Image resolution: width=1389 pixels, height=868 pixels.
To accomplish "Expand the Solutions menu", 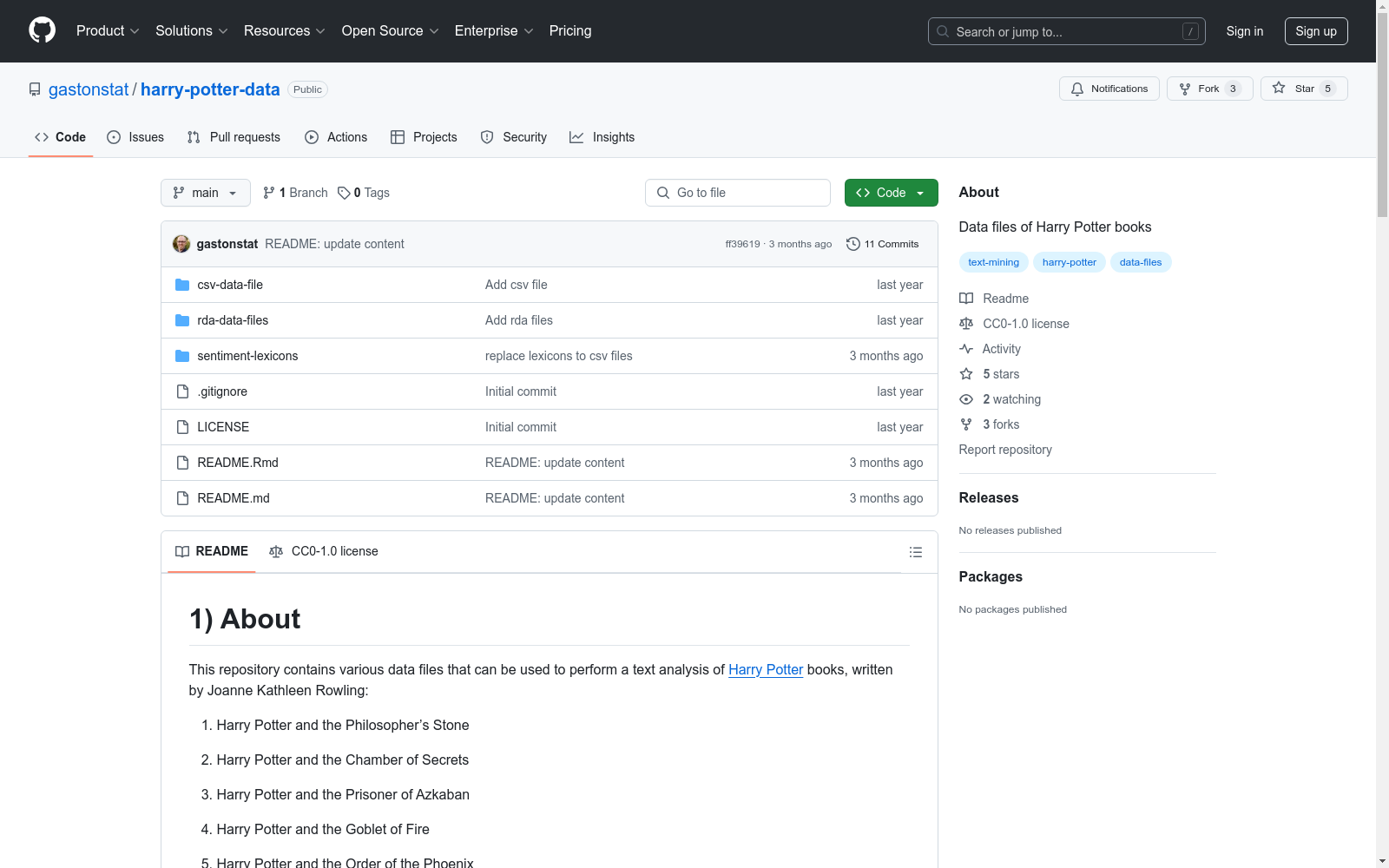I will pos(192,31).
